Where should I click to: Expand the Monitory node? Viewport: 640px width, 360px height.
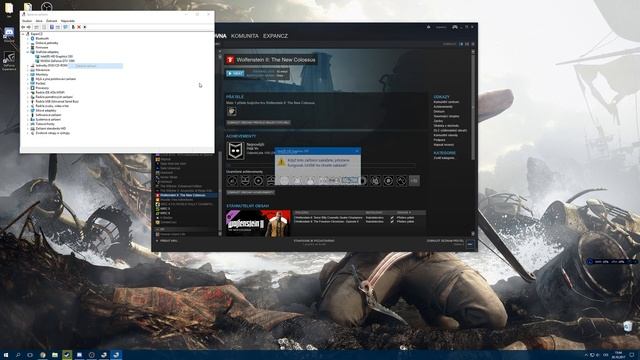28,74
